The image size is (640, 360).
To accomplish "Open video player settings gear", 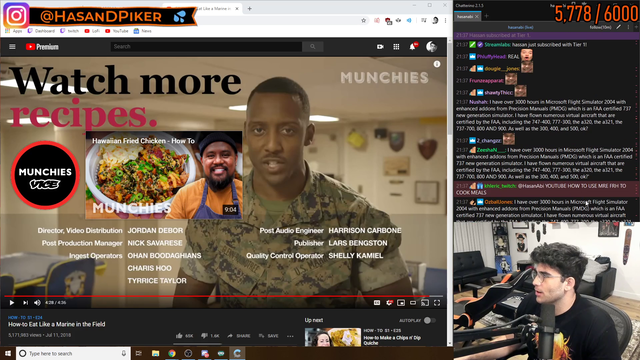I will pos(389,302).
